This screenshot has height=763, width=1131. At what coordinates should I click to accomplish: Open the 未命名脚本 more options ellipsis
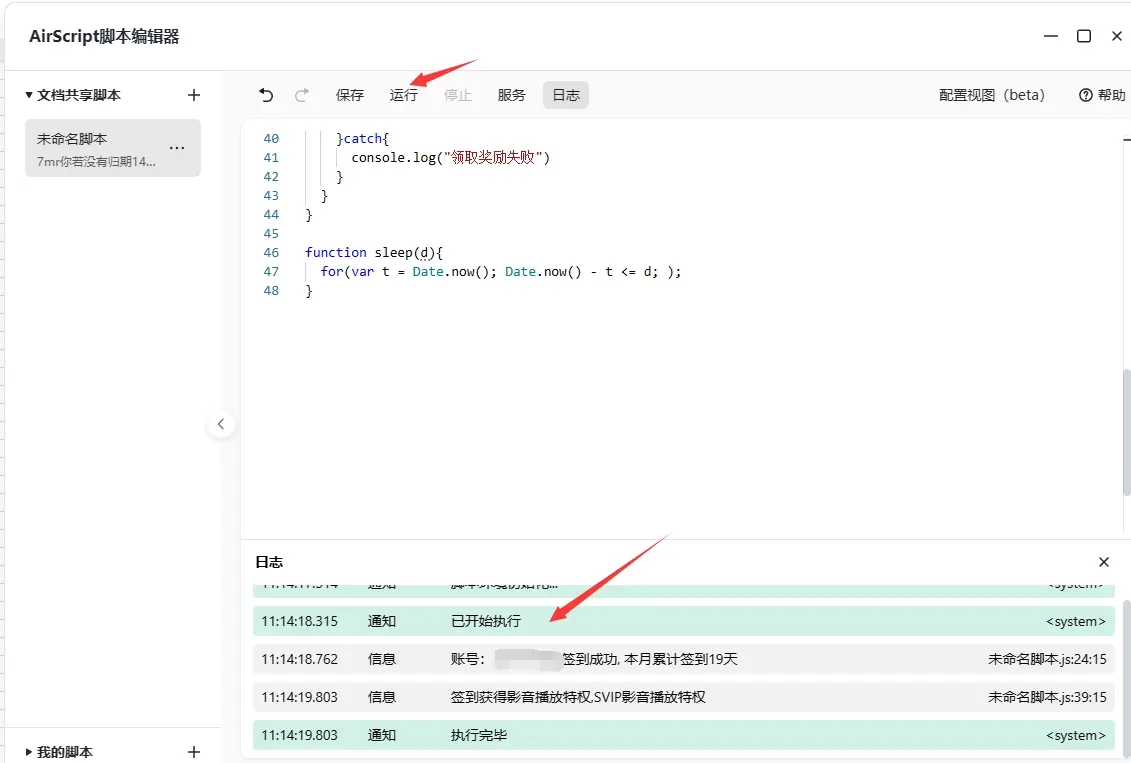(177, 148)
